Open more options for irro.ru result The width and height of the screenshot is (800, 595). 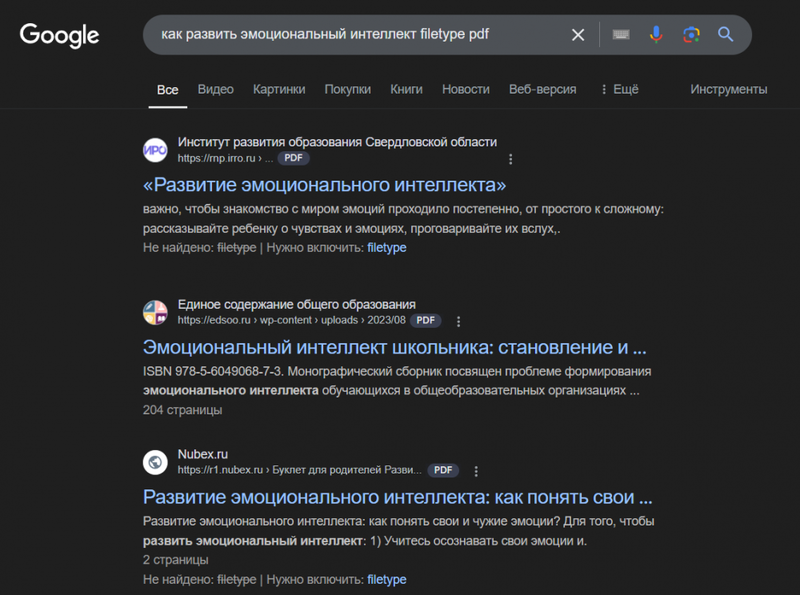click(510, 159)
